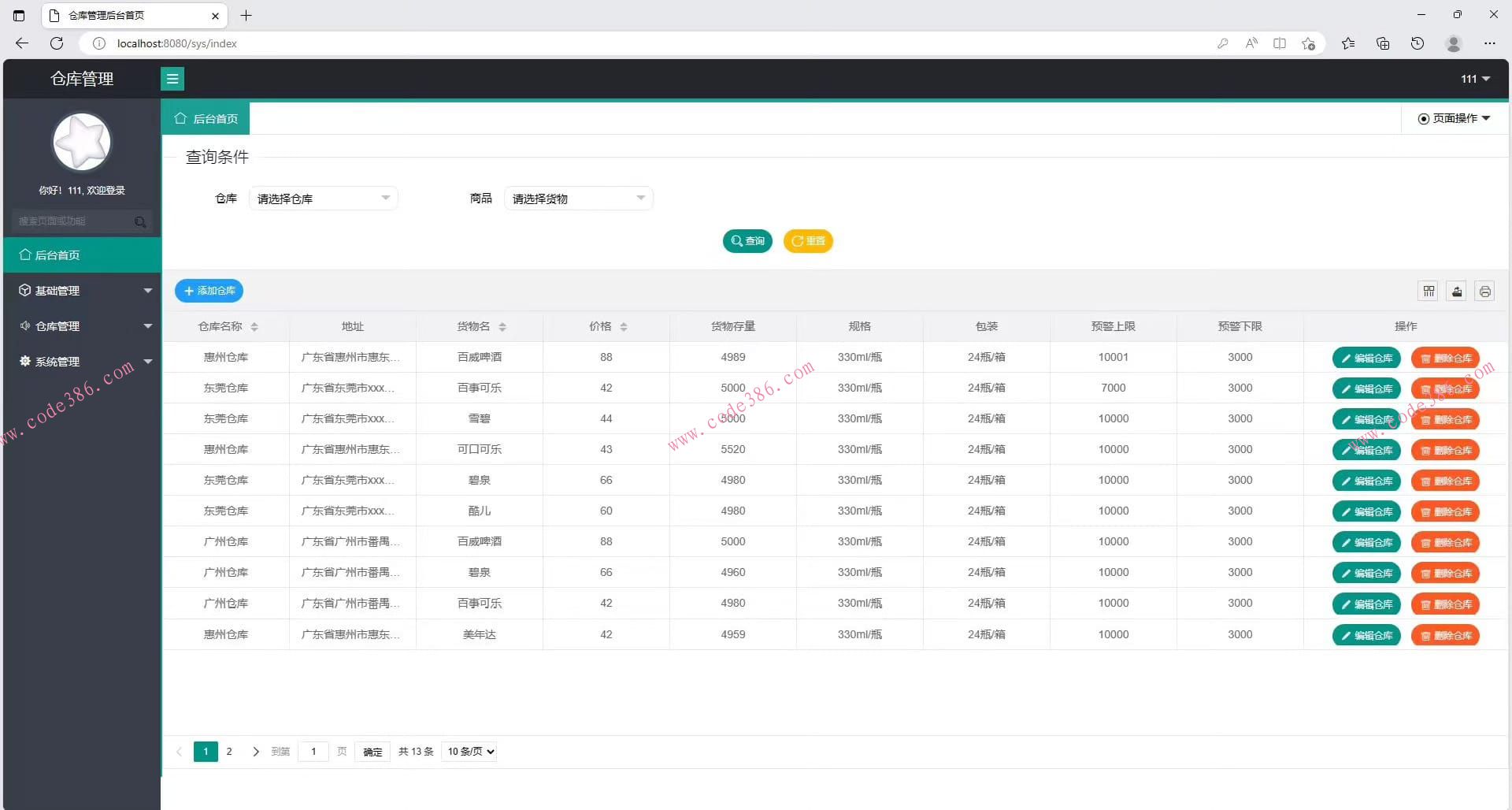Expand the 仓库管理 sidebar menu
The width and height of the screenshot is (1512, 810).
point(82,326)
